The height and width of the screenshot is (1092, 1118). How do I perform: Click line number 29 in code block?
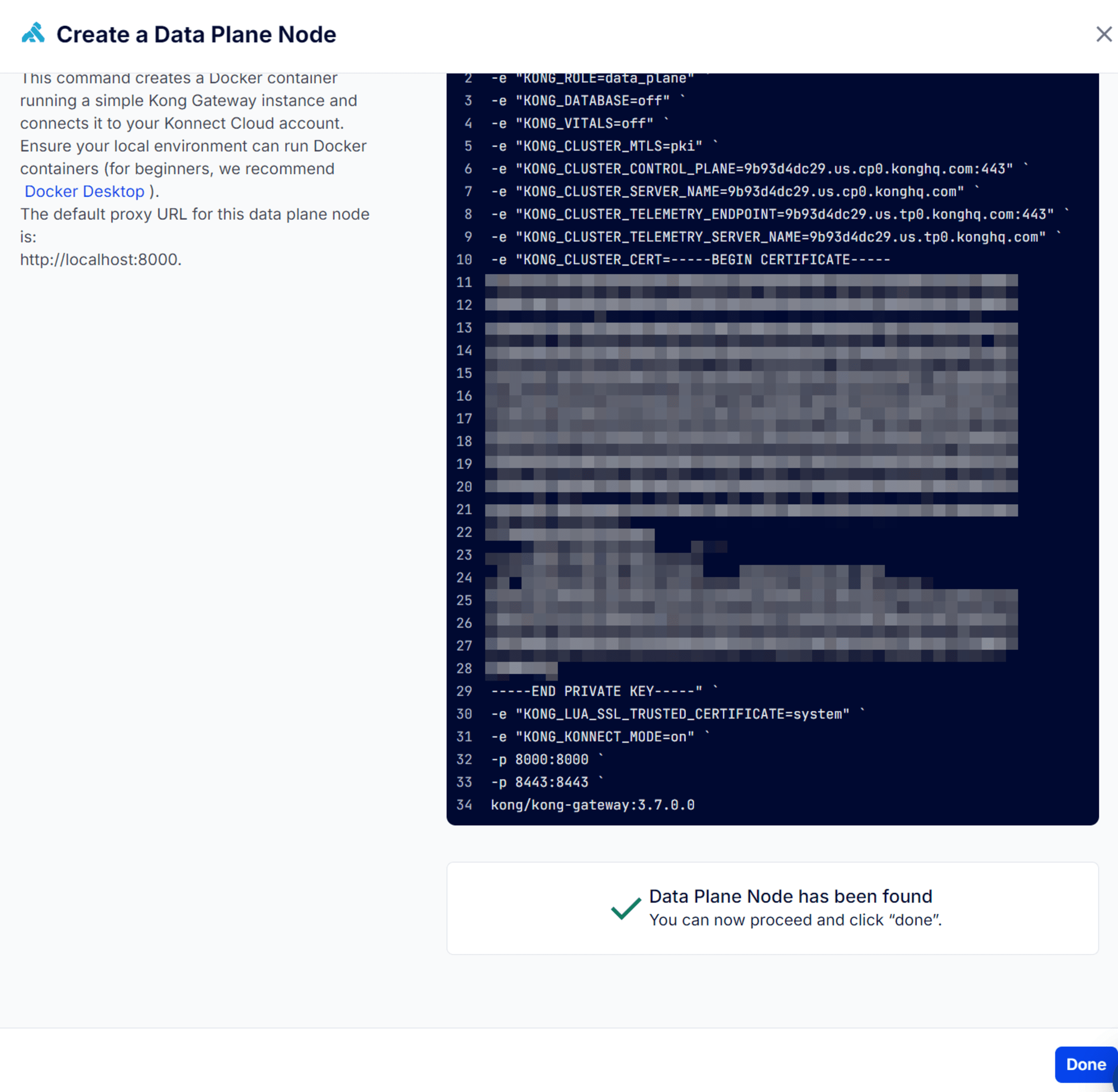click(464, 691)
